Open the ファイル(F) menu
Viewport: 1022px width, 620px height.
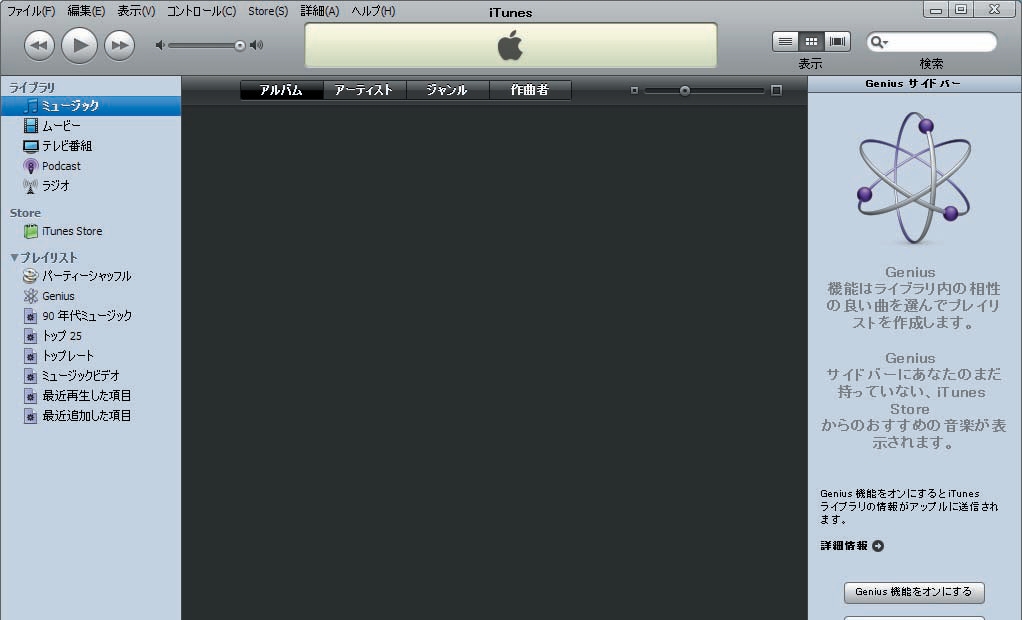(31, 11)
